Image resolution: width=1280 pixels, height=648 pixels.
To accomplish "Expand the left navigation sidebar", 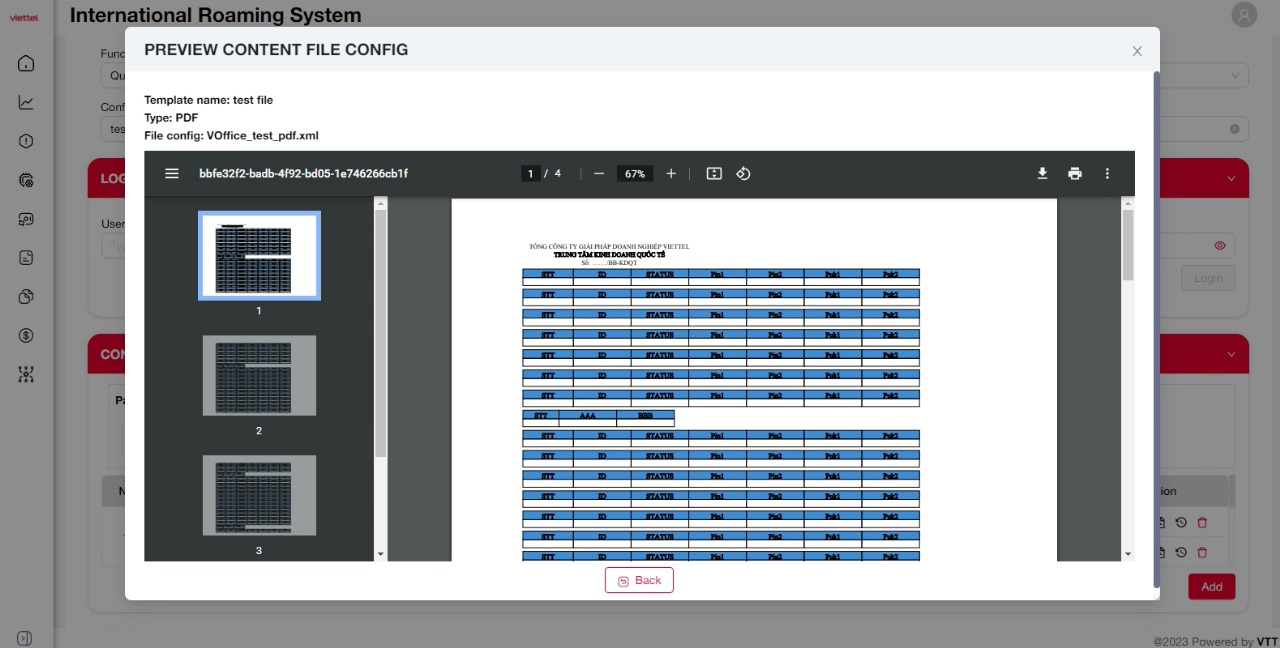I will tap(26, 638).
